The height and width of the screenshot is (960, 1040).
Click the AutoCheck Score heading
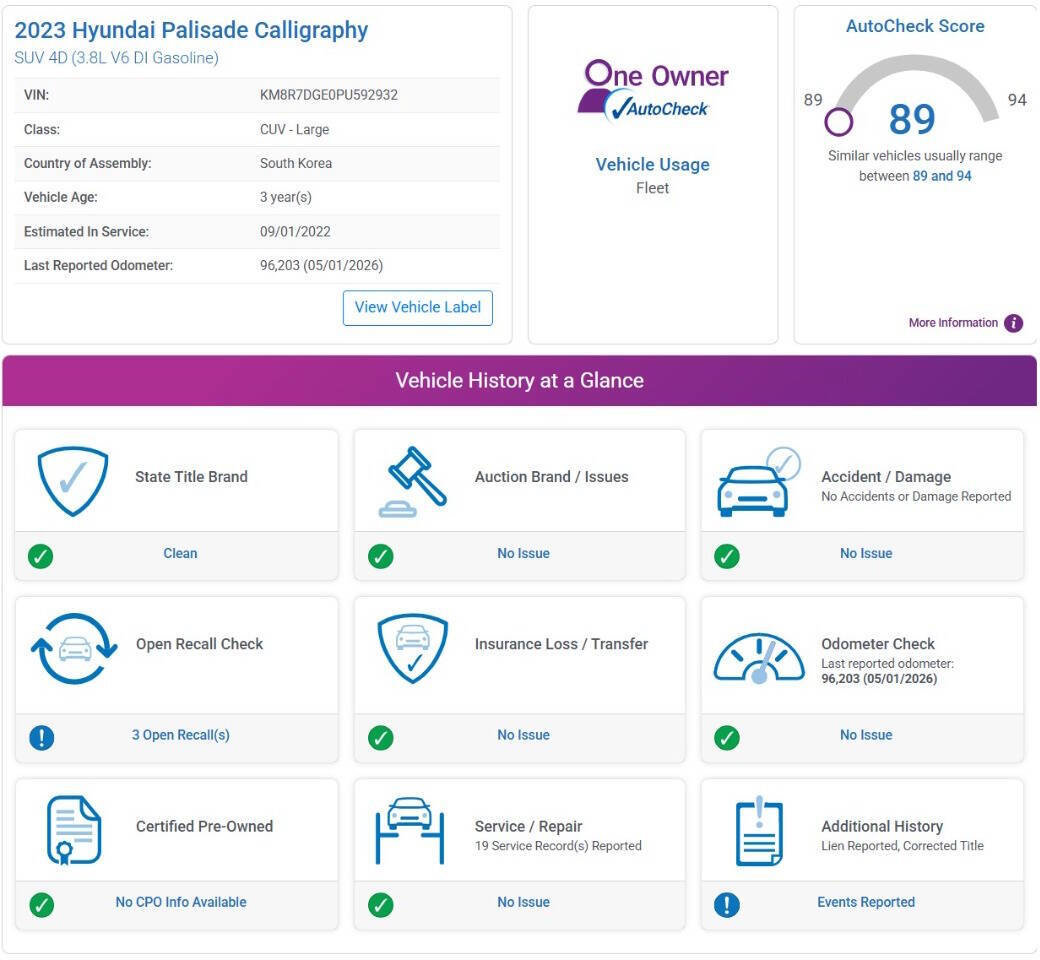point(915,26)
